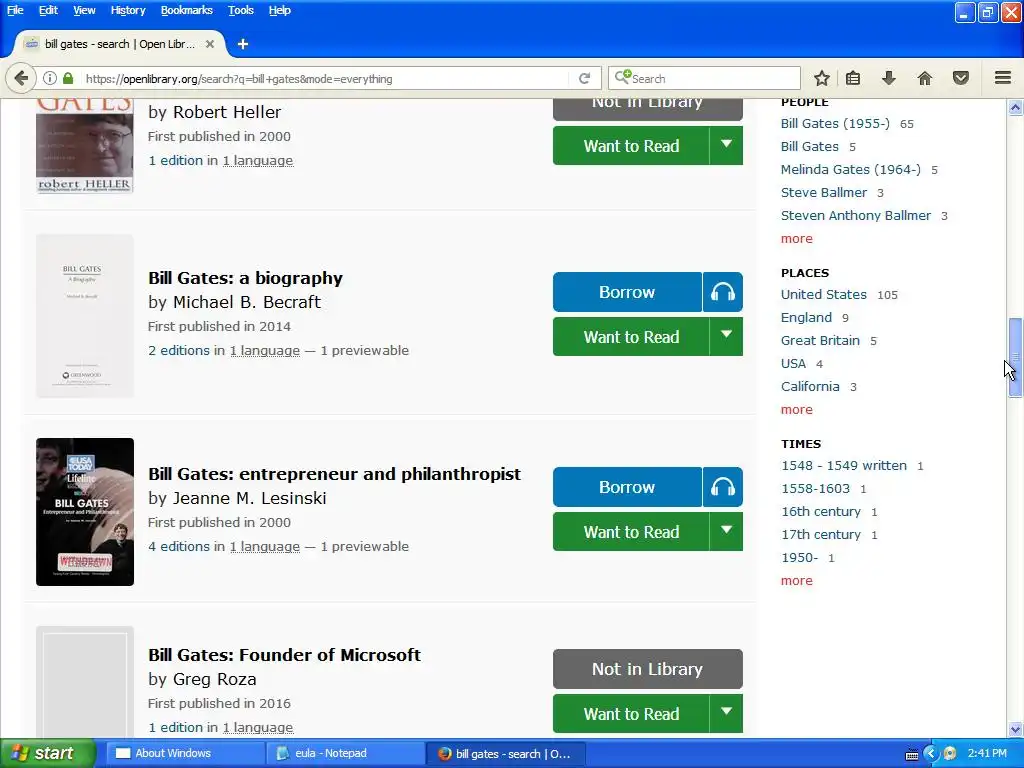Go back with the browser back arrow
Image resolution: width=1024 pixels, height=768 pixels.
[21, 78]
